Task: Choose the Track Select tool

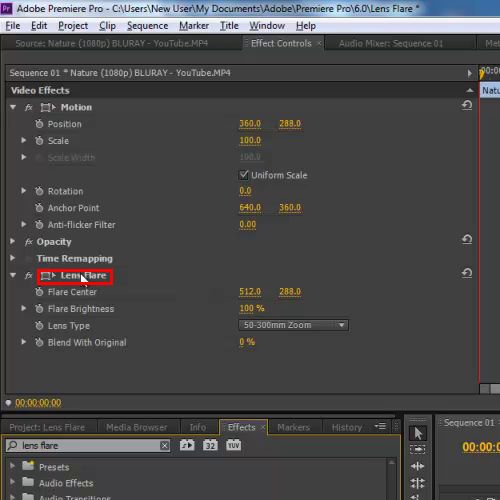Action: (418, 449)
